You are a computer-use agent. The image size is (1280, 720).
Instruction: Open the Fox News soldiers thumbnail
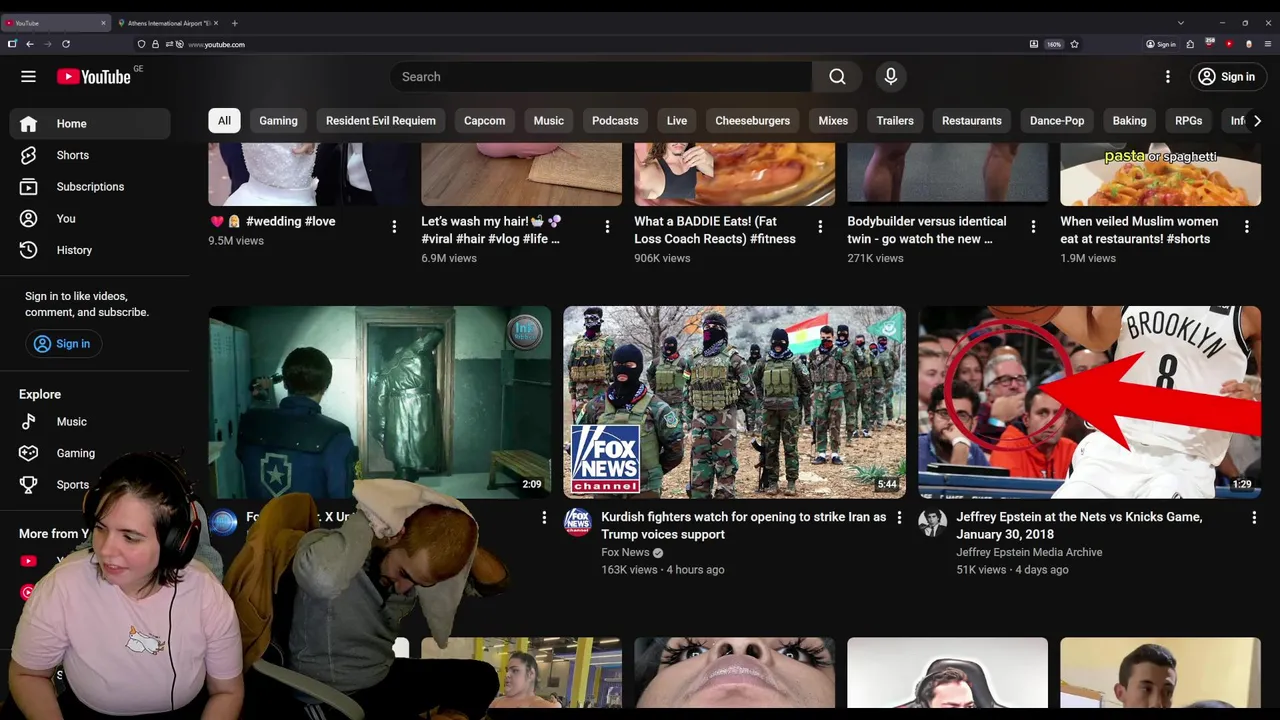734,402
